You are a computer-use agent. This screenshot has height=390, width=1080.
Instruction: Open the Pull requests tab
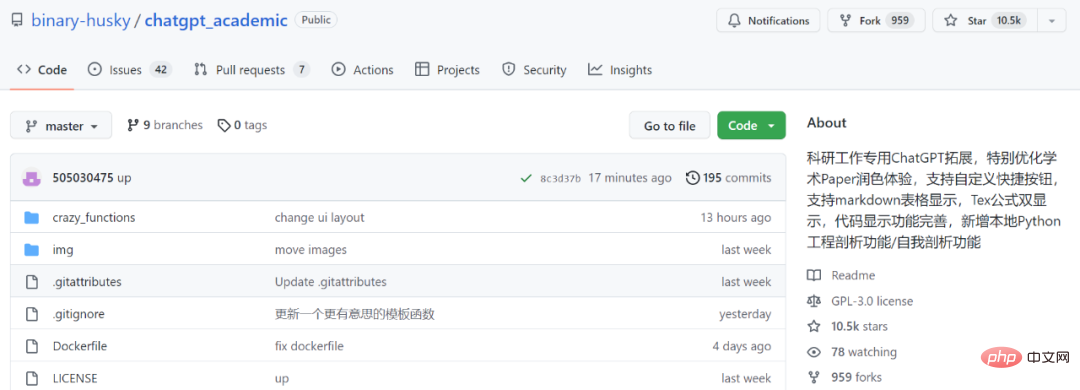coord(251,70)
